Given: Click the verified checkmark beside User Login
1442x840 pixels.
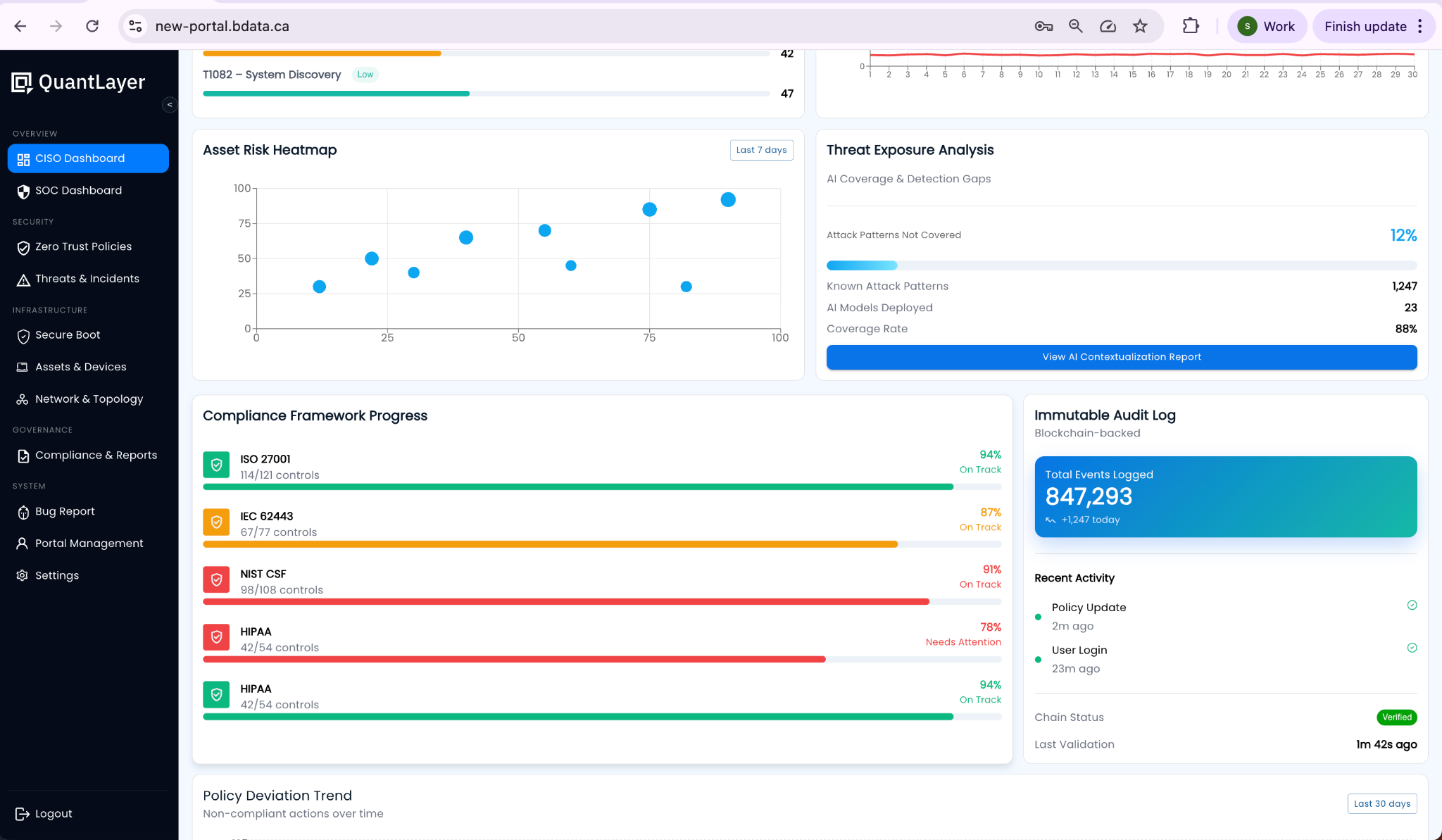Looking at the screenshot, I should [x=1412, y=648].
